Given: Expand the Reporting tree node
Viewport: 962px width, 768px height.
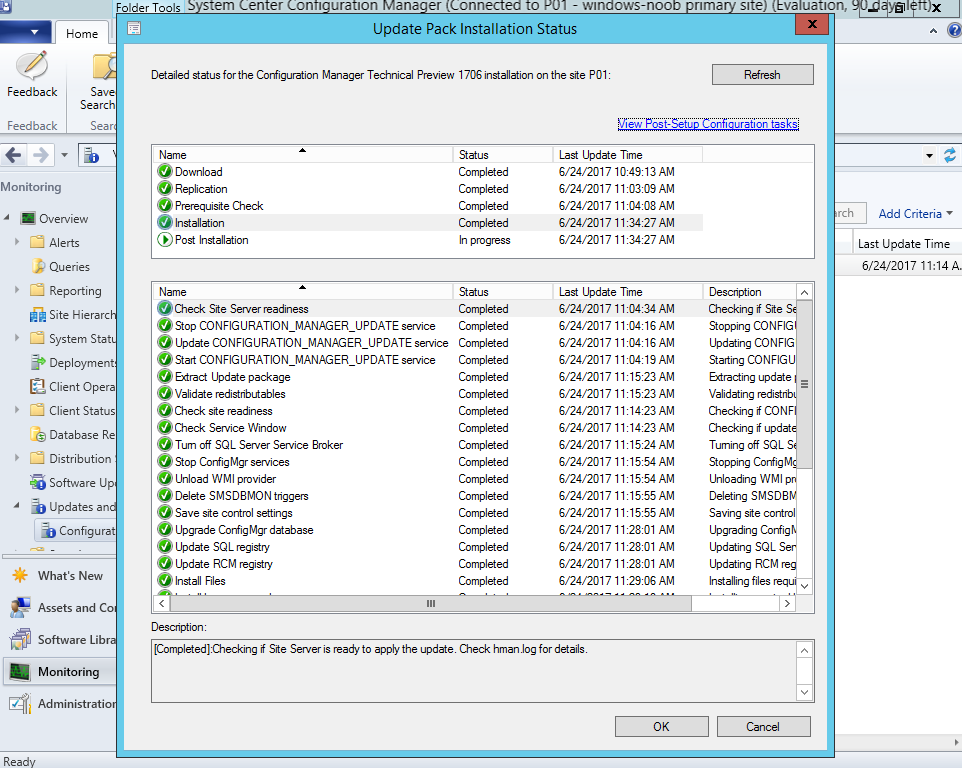Looking at the screenshot, I should pyautogui.click(x=17, y=290).
